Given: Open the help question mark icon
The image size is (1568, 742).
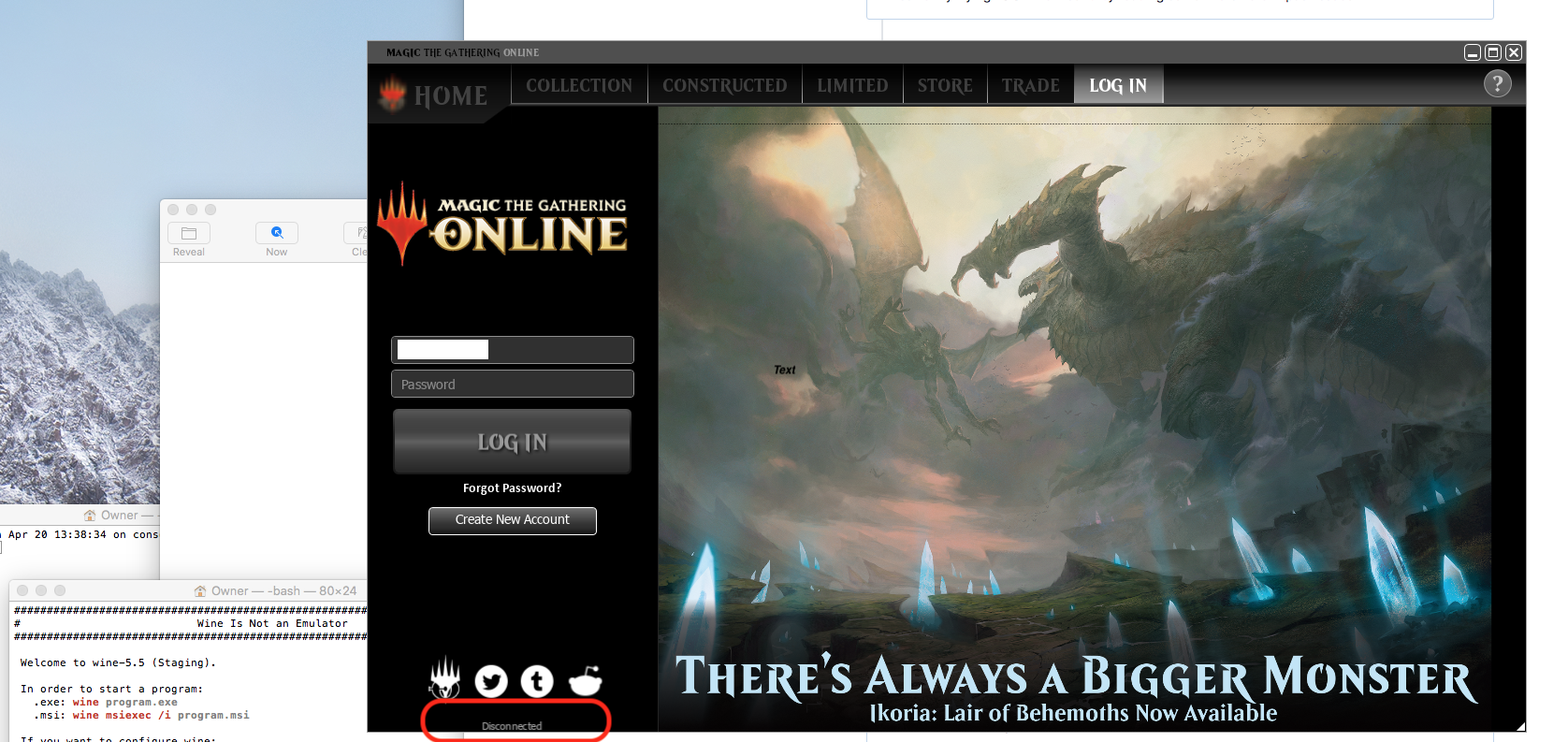Looking at the screenshot, I should pyautogui.click(x=1497, y=84).
